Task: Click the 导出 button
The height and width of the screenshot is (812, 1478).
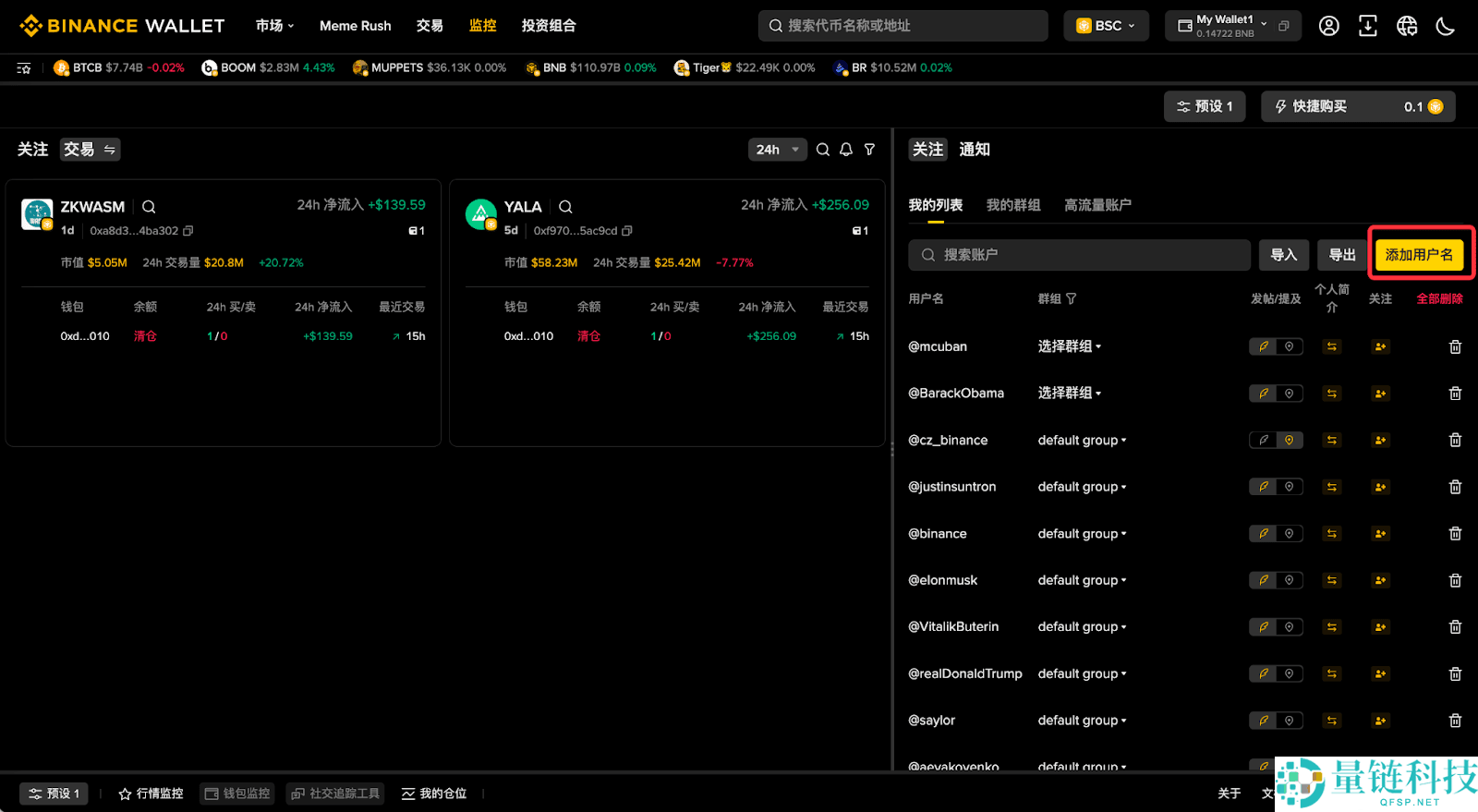Action: point(1342,255)
